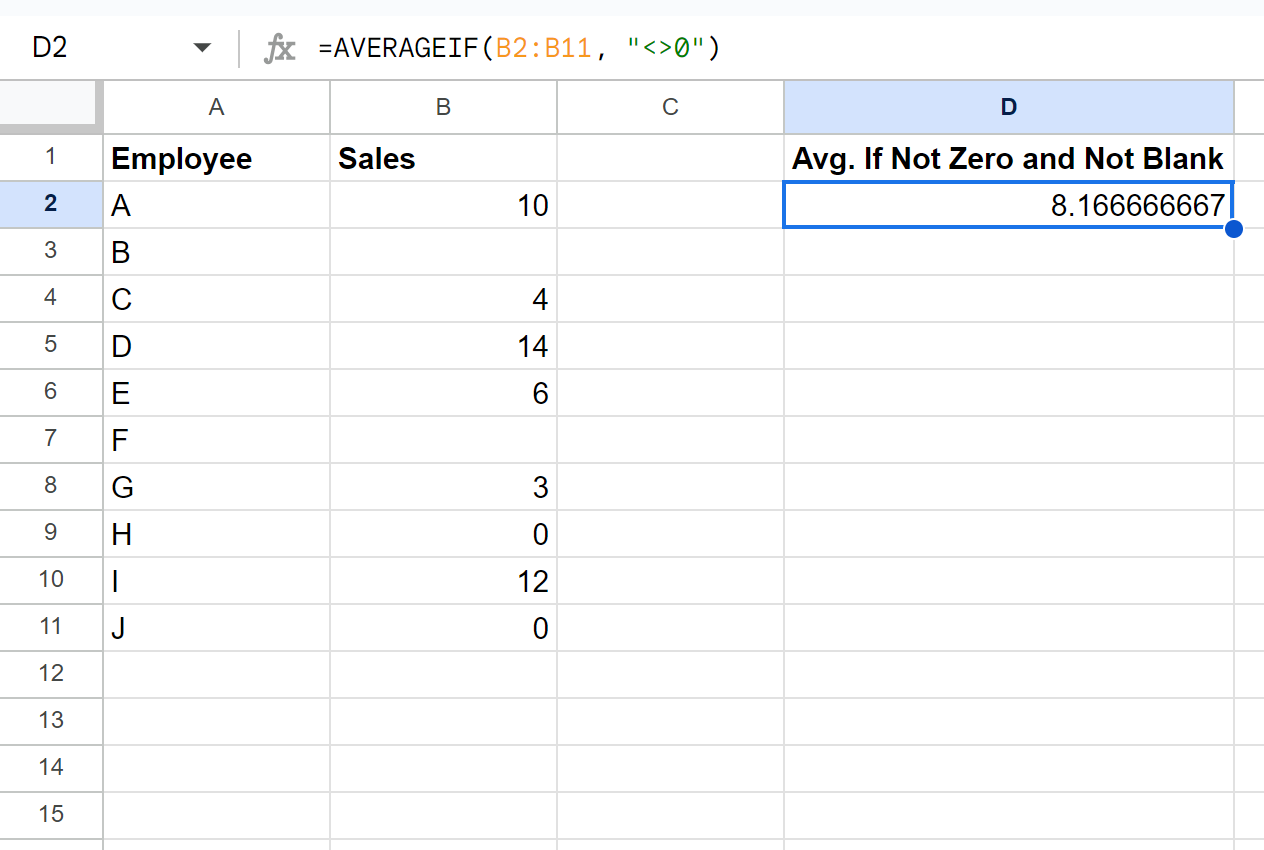Image resolution: width=1264 pixels, height=850 pixels.
Task: Click sales value 14
Action: pos(443,346)
